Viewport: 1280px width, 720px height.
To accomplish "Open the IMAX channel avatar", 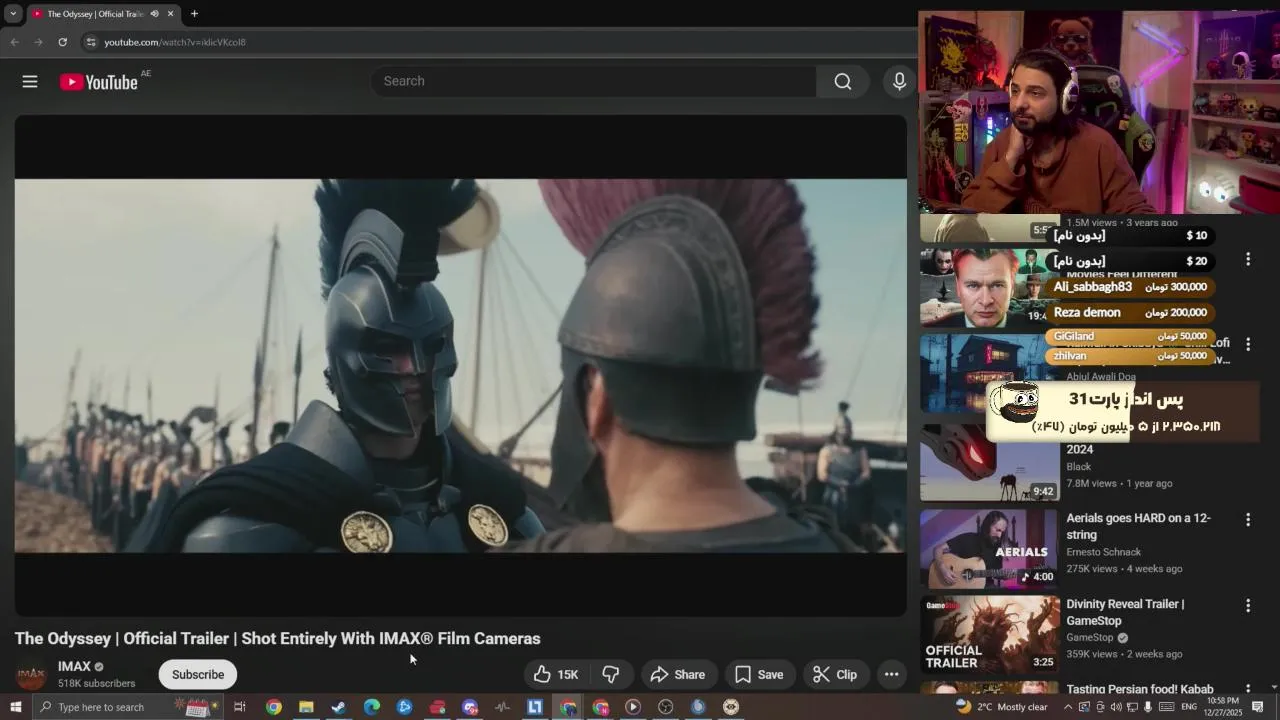I will (x=31, y=675).
